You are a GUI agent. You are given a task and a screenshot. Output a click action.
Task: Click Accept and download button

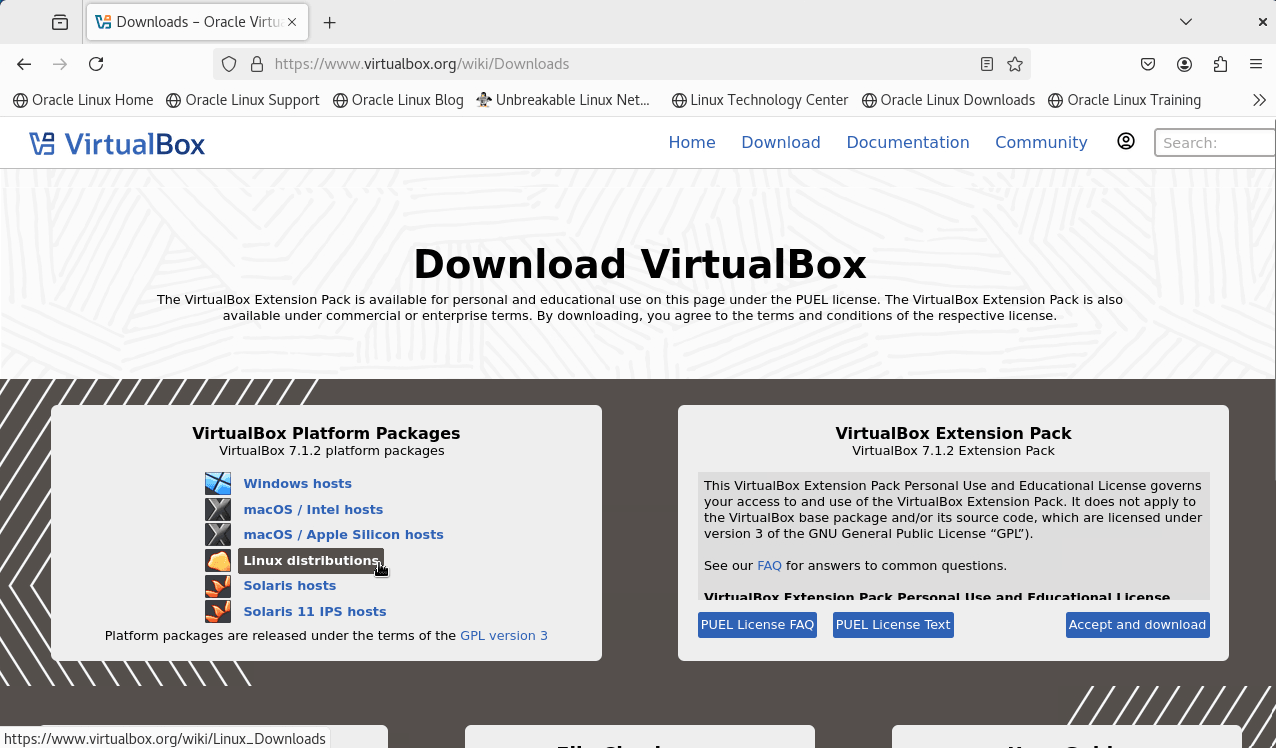click(x=1137, y=625)
